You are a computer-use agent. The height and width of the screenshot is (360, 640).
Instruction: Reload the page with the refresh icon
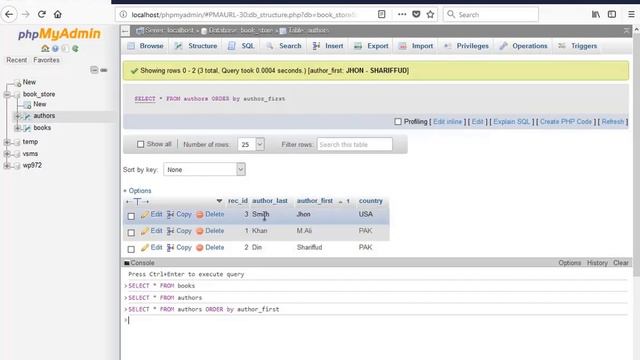click(41, 14)
